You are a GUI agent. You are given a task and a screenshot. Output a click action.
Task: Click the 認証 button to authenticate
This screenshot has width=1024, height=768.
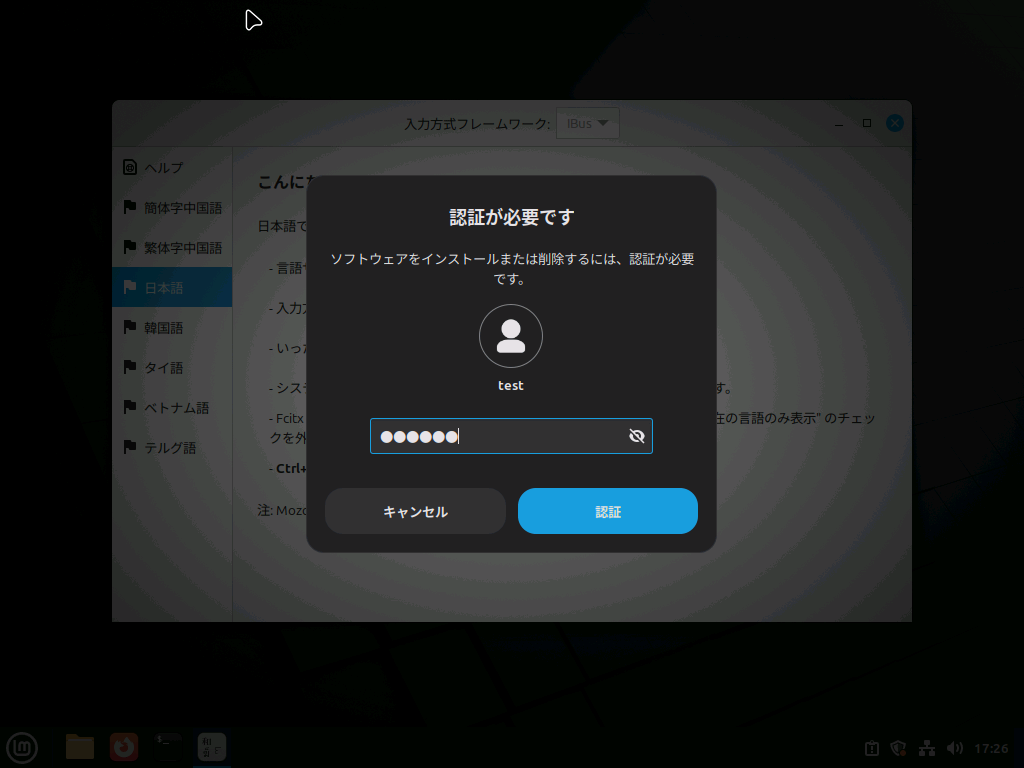point(607,510)
